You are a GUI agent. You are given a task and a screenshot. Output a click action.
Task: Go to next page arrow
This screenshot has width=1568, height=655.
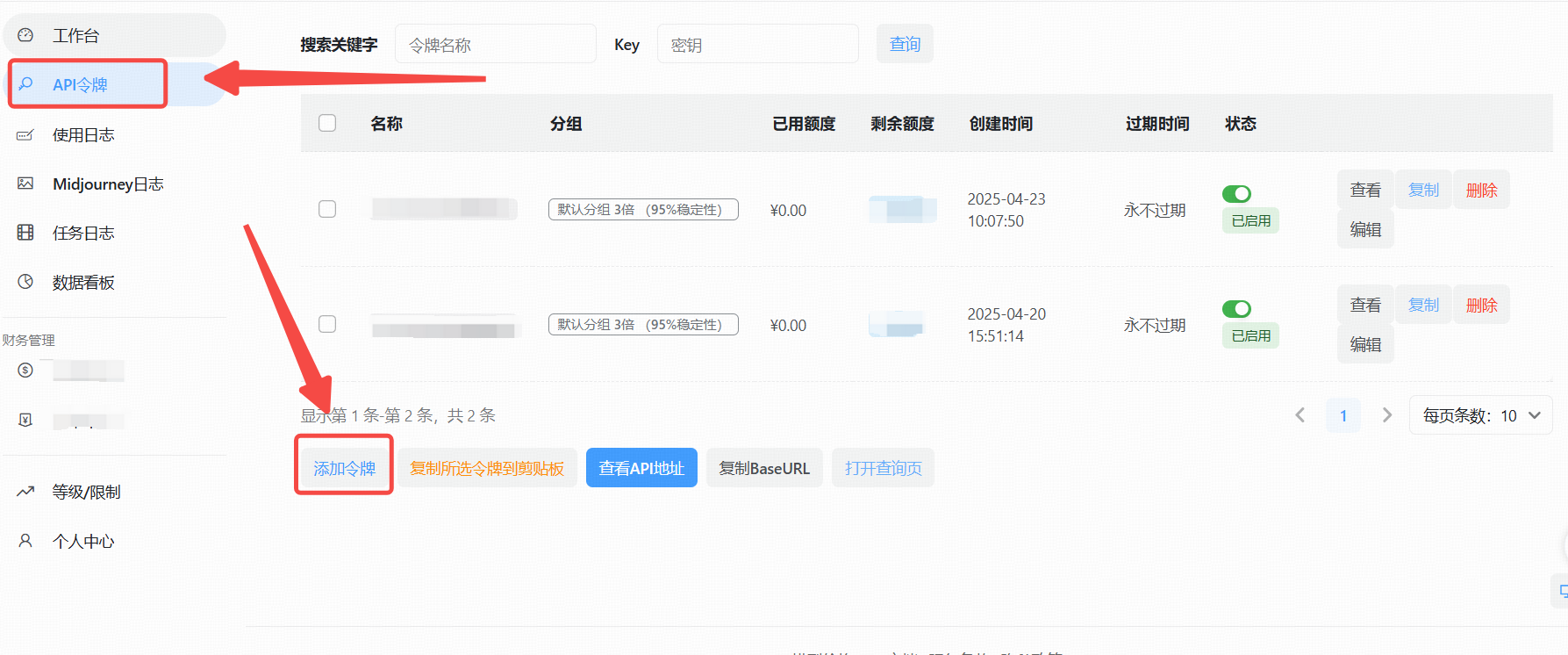[1386, 415]
